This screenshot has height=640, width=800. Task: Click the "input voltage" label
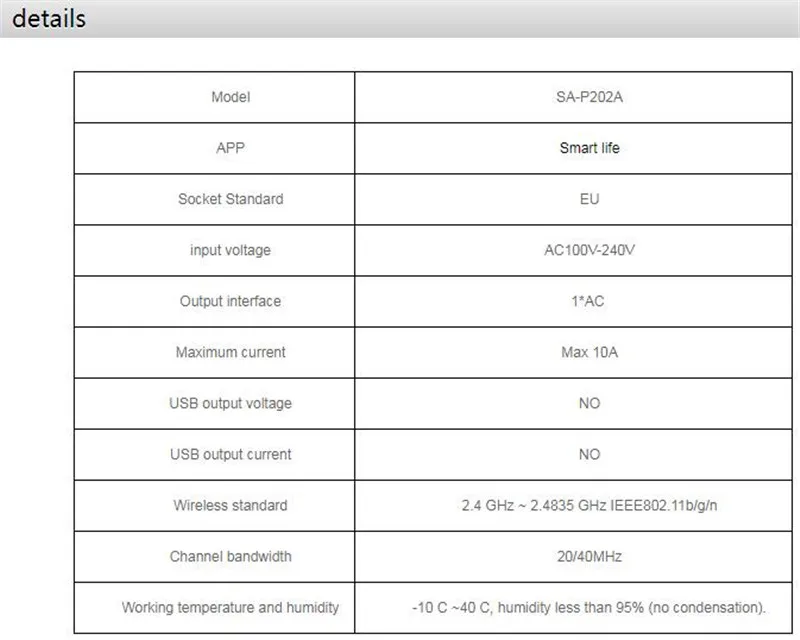(x=230, y=250)
